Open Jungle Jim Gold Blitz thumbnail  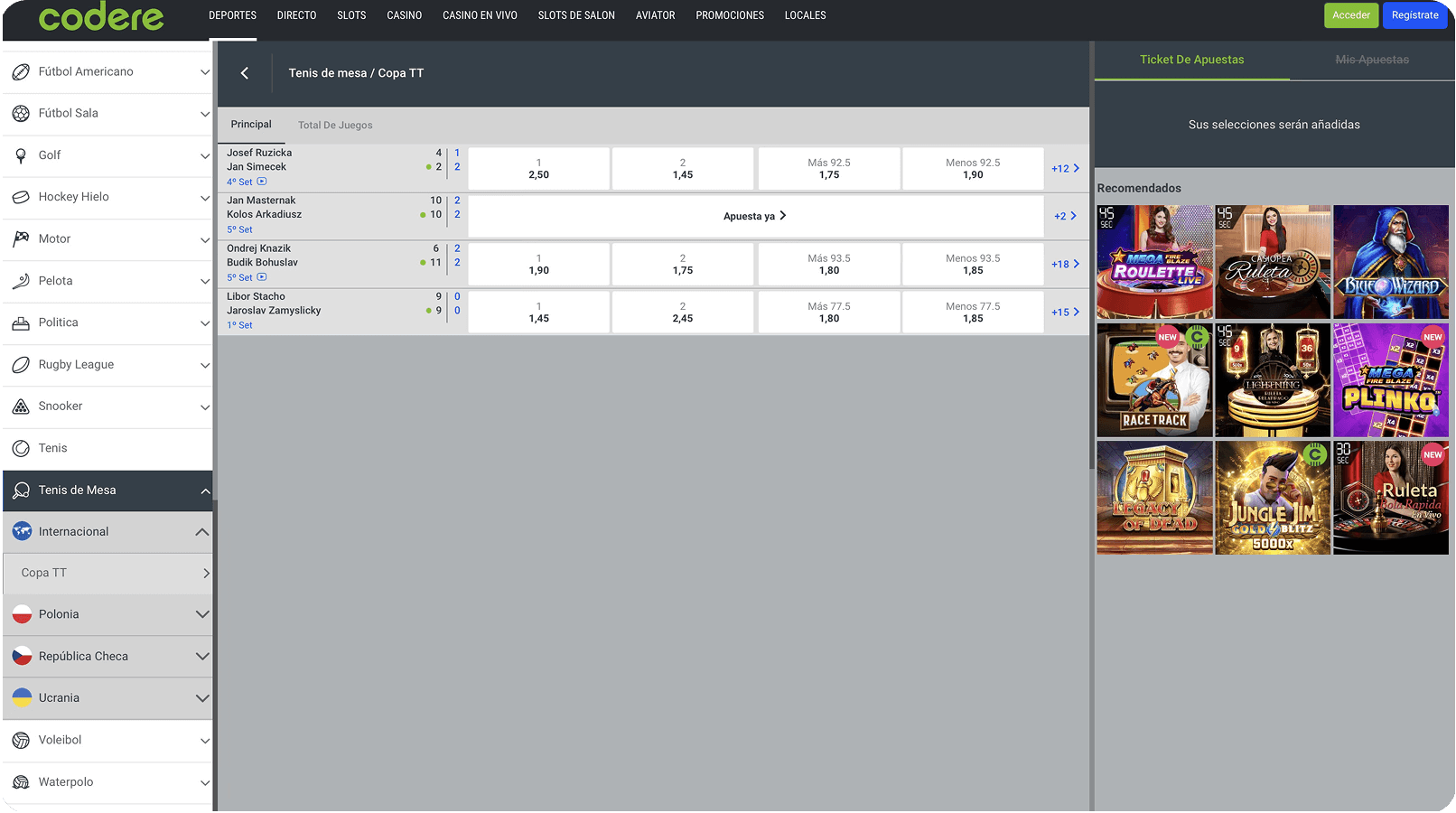pyautogui.click(x=1273, y=498)
